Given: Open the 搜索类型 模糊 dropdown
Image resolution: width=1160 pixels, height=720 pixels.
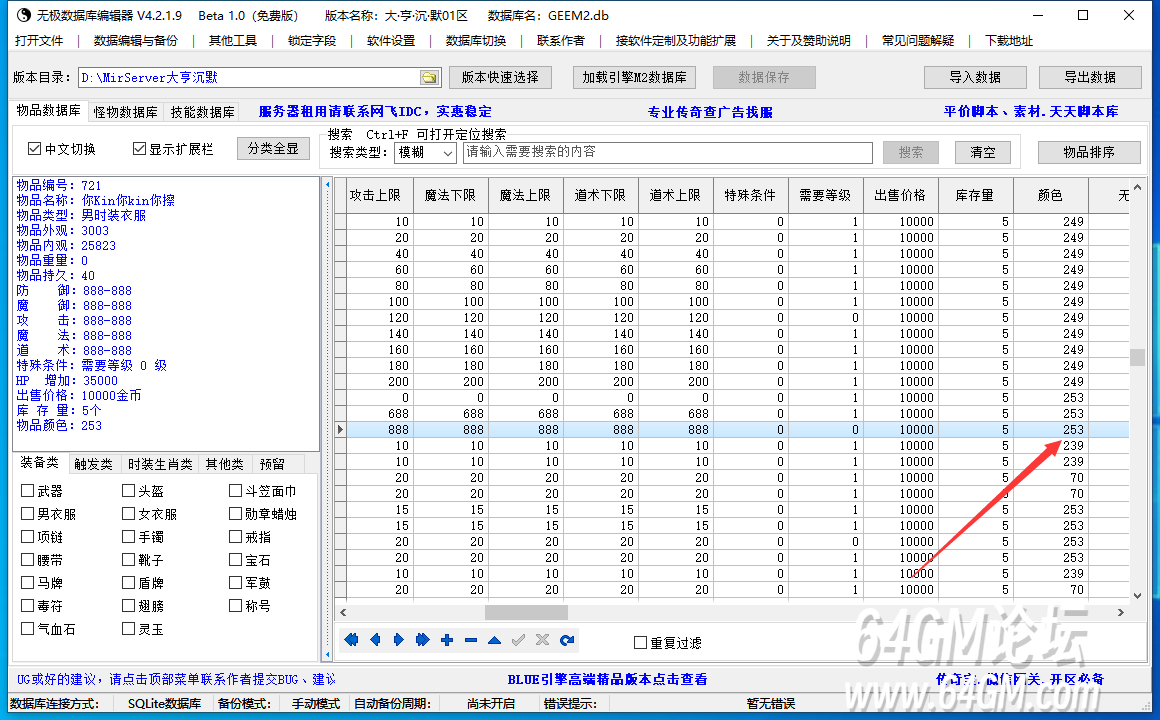Looking at the screenshot, I should click(x=425, y=152).
